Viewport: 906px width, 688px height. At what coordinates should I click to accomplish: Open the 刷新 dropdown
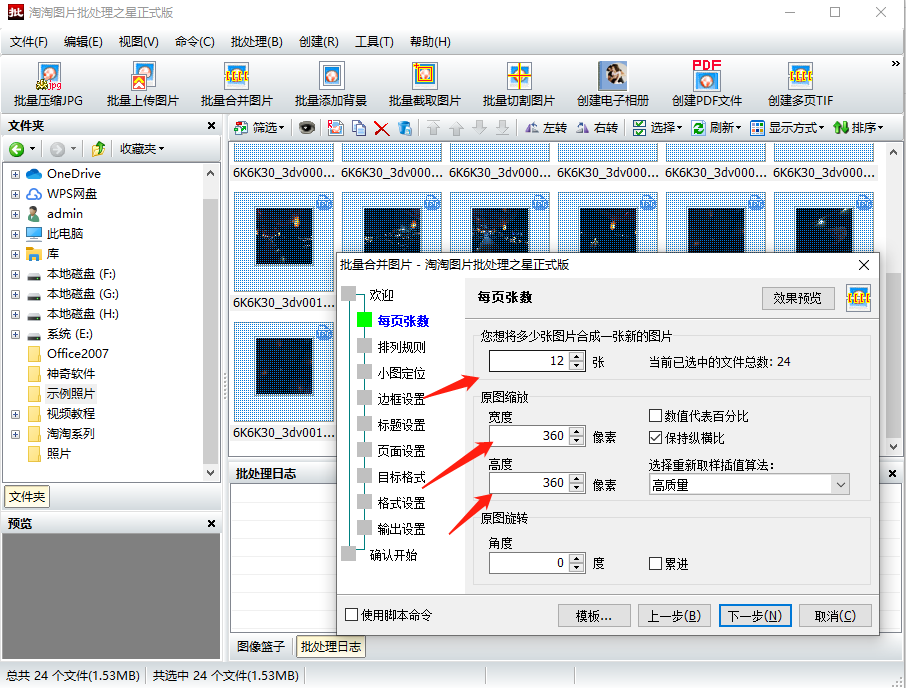point(716,128)
